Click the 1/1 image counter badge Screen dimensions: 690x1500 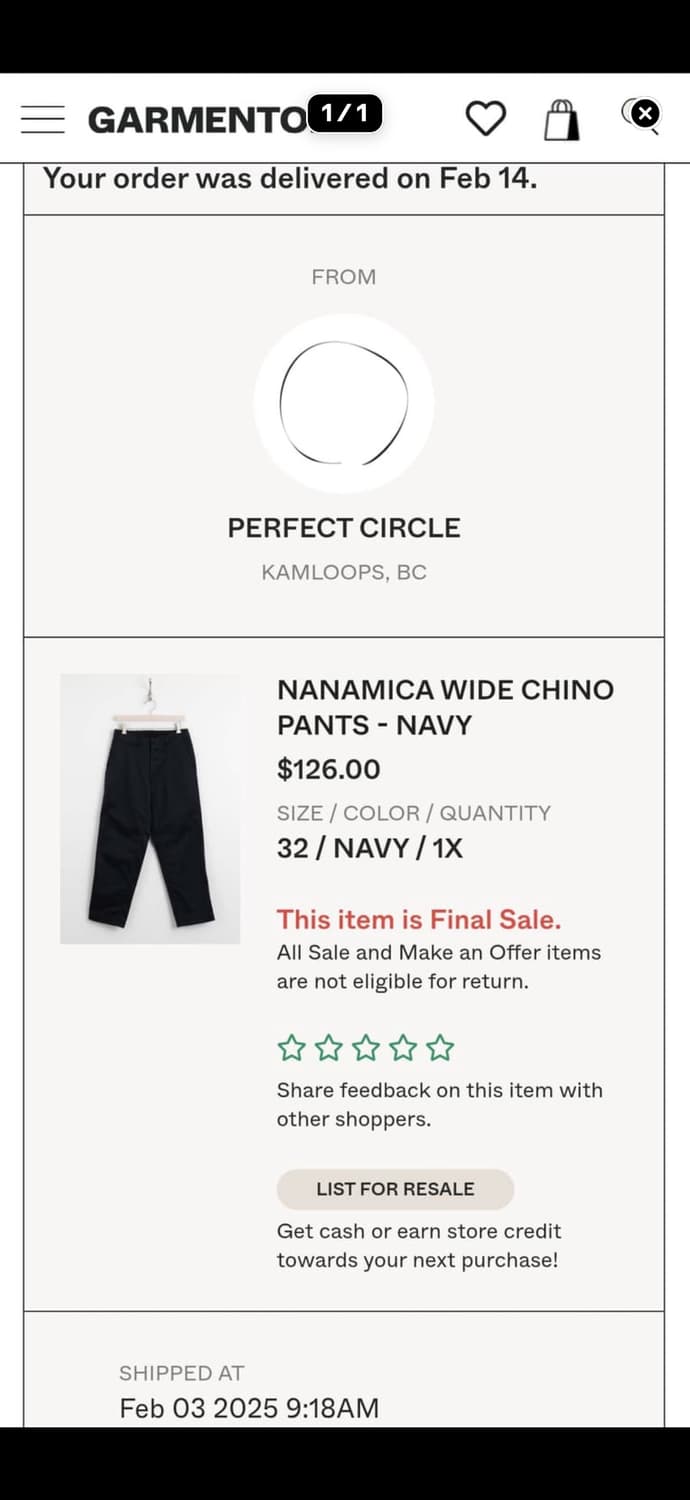[x=345, y=114]
